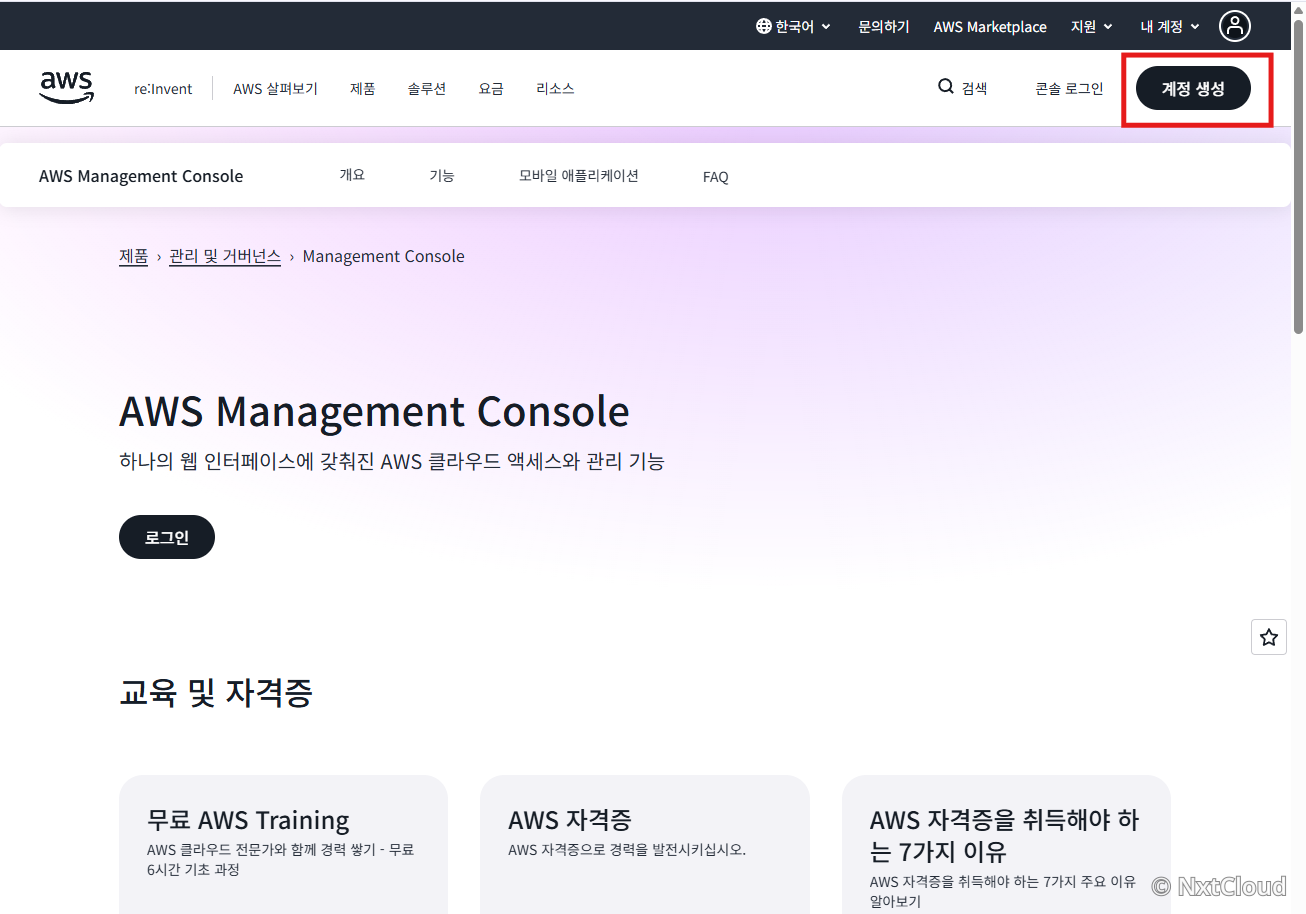This screenshot has height=914, width=1306.
Task: Click the 하나의 웹 인터페이스 subtitle text
Action: [x=392, y=462]
